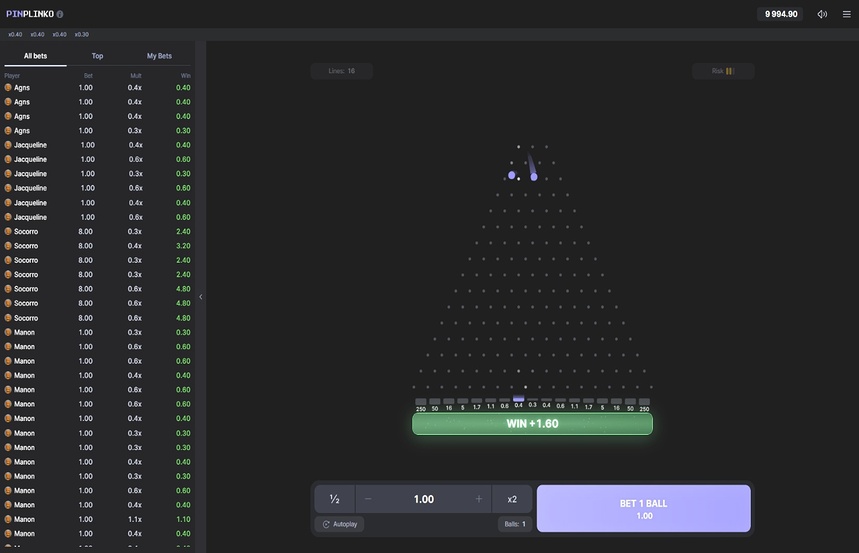Mute the game sound
This screenshot has height=553, width=859.
point(822,14)
